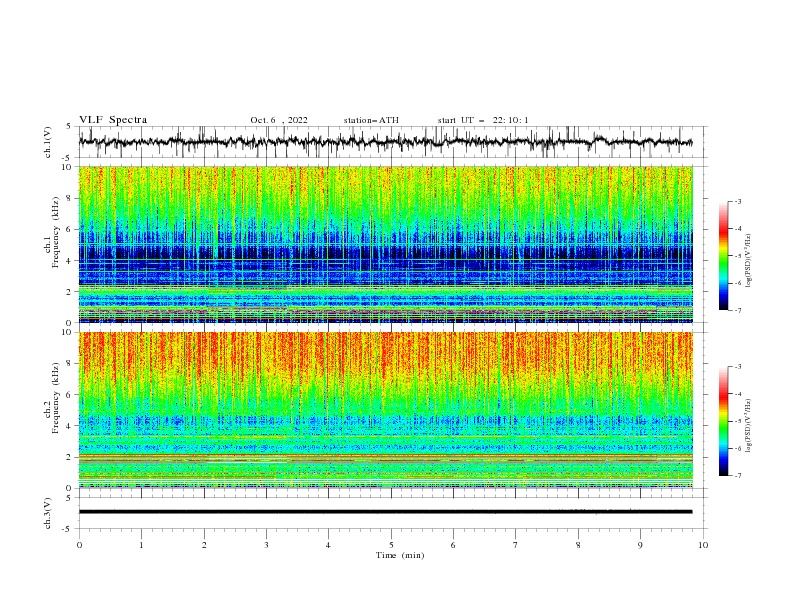
Task: Click the "-7" tick on ch.1 color bar
Action: (738, 310)
